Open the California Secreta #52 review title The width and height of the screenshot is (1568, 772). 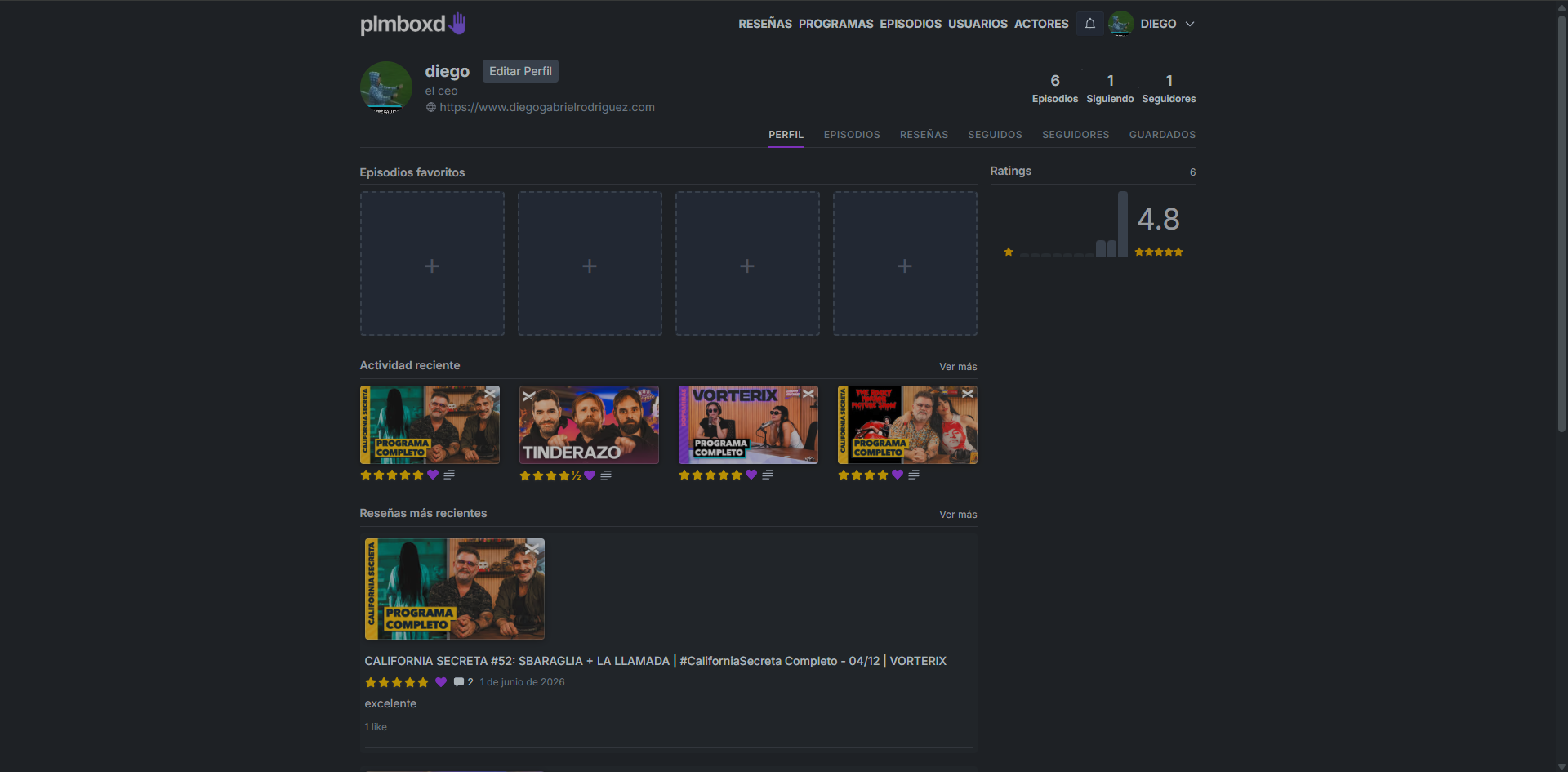(x=655, y=661)
